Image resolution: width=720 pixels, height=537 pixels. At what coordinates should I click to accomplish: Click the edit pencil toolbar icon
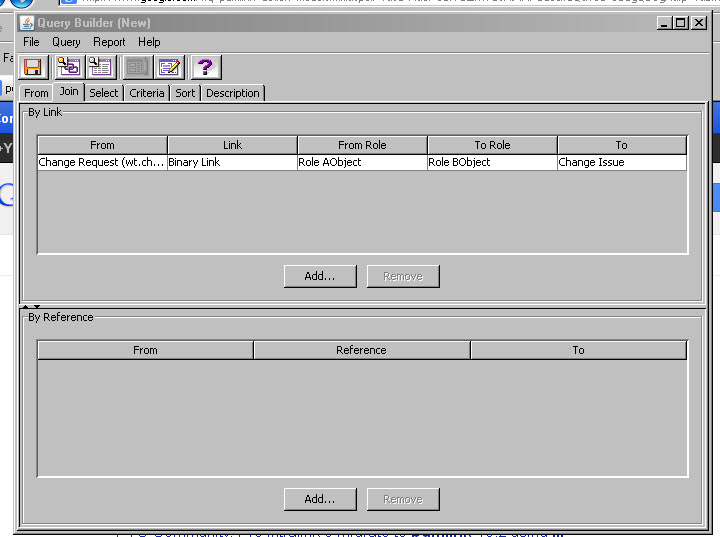pyautogui.click(x=169, y=68)
